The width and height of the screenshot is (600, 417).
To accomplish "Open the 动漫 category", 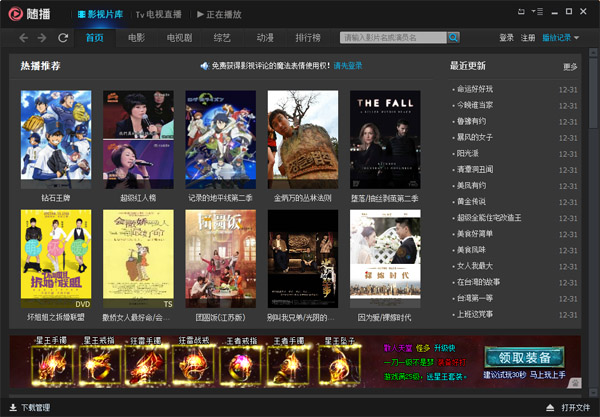I will pos(265,37).
